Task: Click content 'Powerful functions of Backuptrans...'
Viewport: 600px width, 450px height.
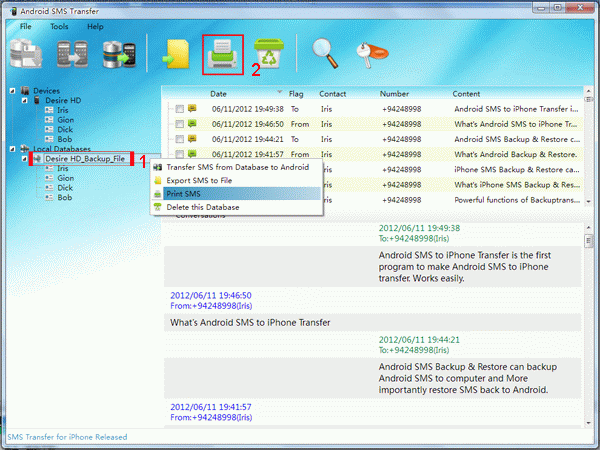Action: coord(517,200)
